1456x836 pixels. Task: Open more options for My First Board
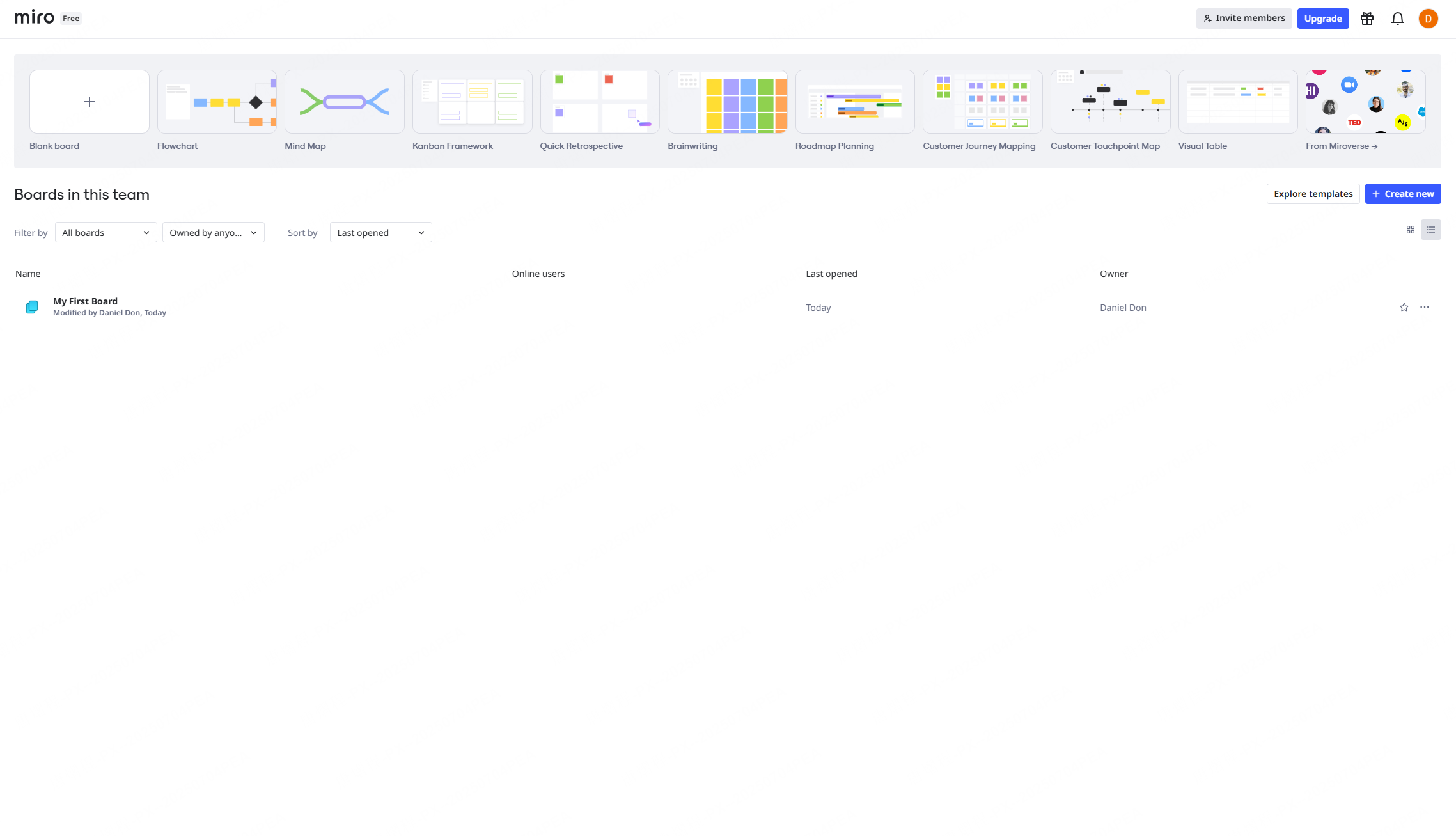(x=1424, y=307)
